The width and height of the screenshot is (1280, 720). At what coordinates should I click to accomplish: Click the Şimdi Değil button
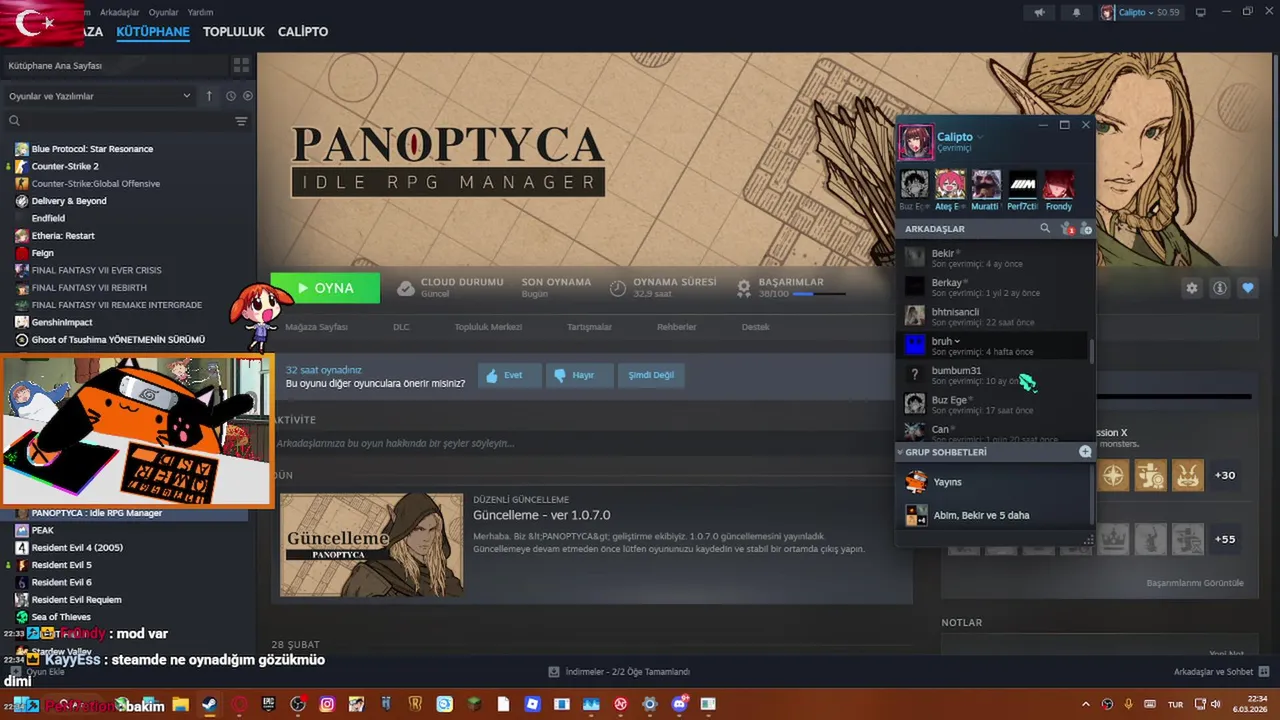click(x=651, y=375)
